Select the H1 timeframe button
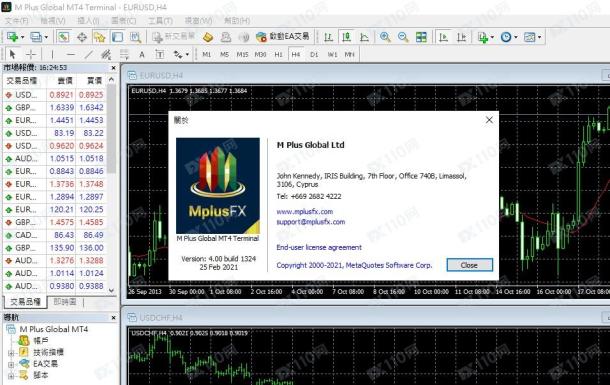 tap(279, 54)
